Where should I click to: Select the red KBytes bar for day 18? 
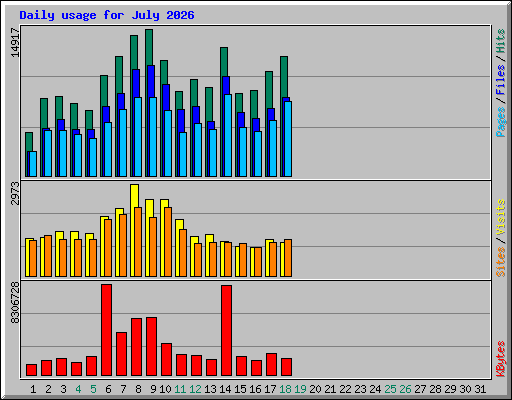[x=287, y=367]
